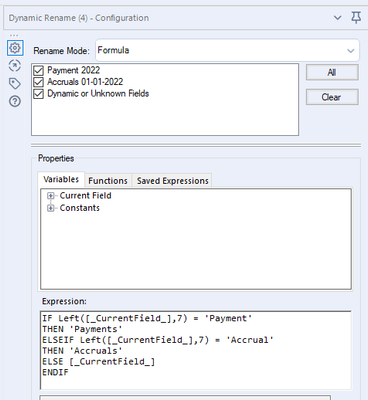Switch to the Functions tab
Screen dimensions: 368x400
(108, 181)
